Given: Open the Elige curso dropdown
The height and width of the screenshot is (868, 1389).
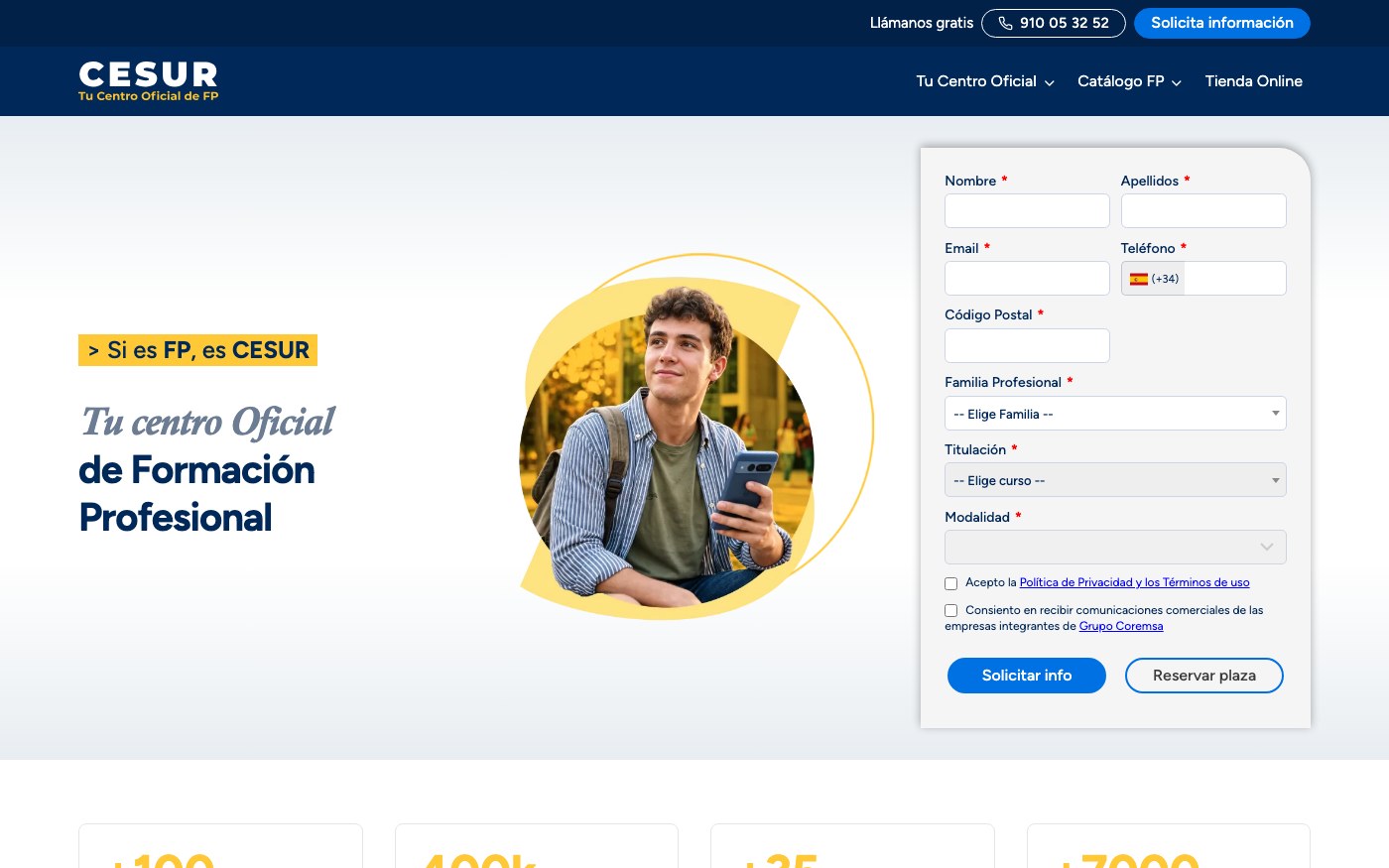Looking at the screenshot, I should coord(1115,480).
